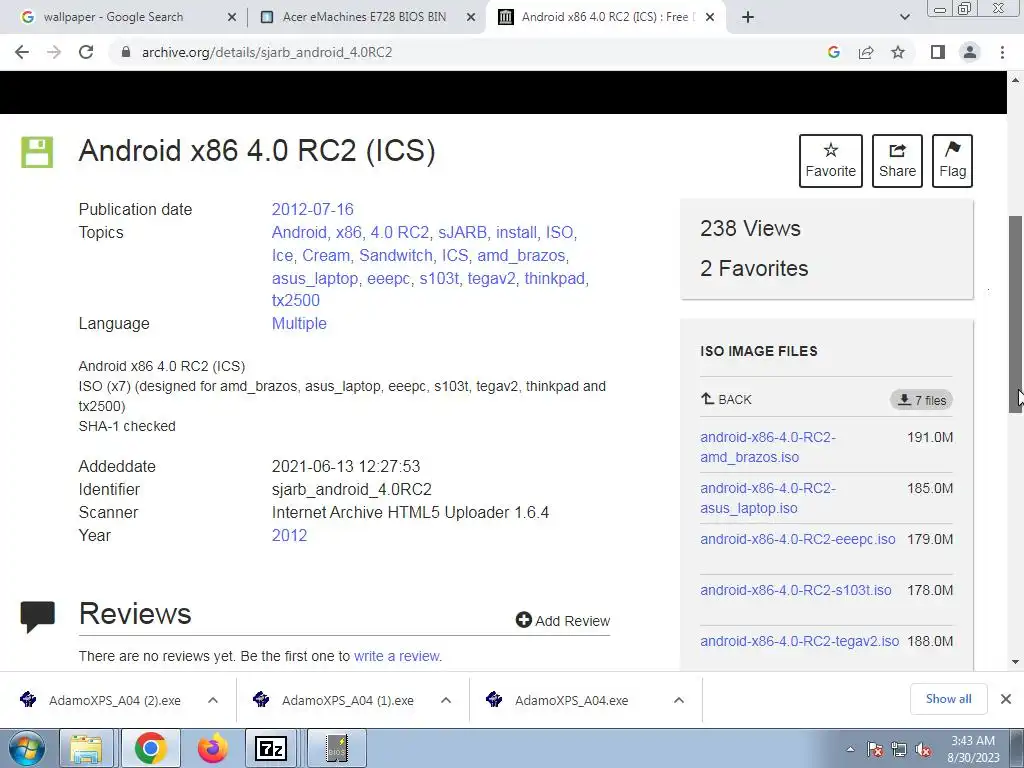Open the Chrome three-dot menu
The height and width of the screenshot is (768, 1024).
point(1002,52)
